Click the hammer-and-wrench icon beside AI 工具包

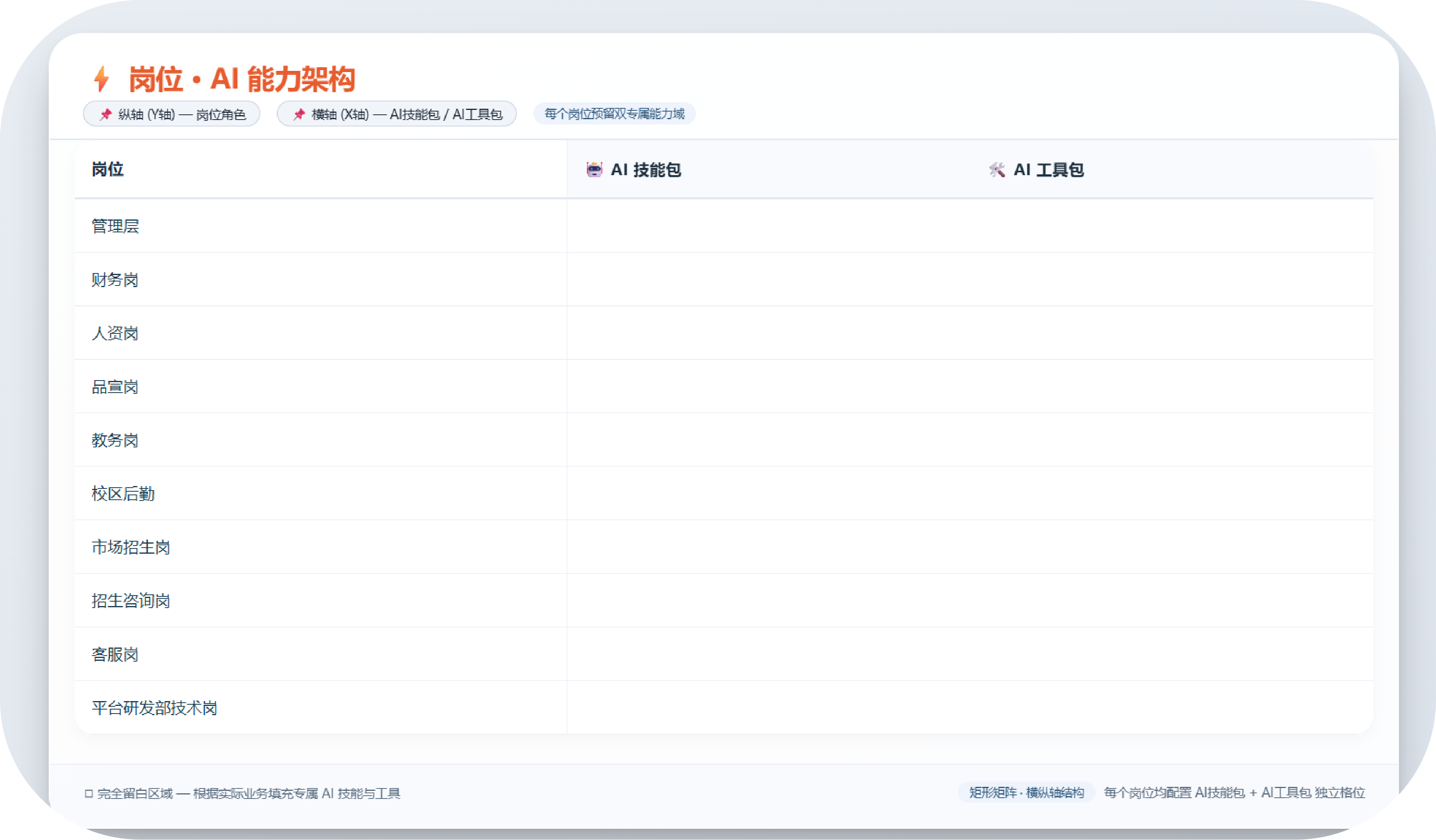tap(997, 169)
